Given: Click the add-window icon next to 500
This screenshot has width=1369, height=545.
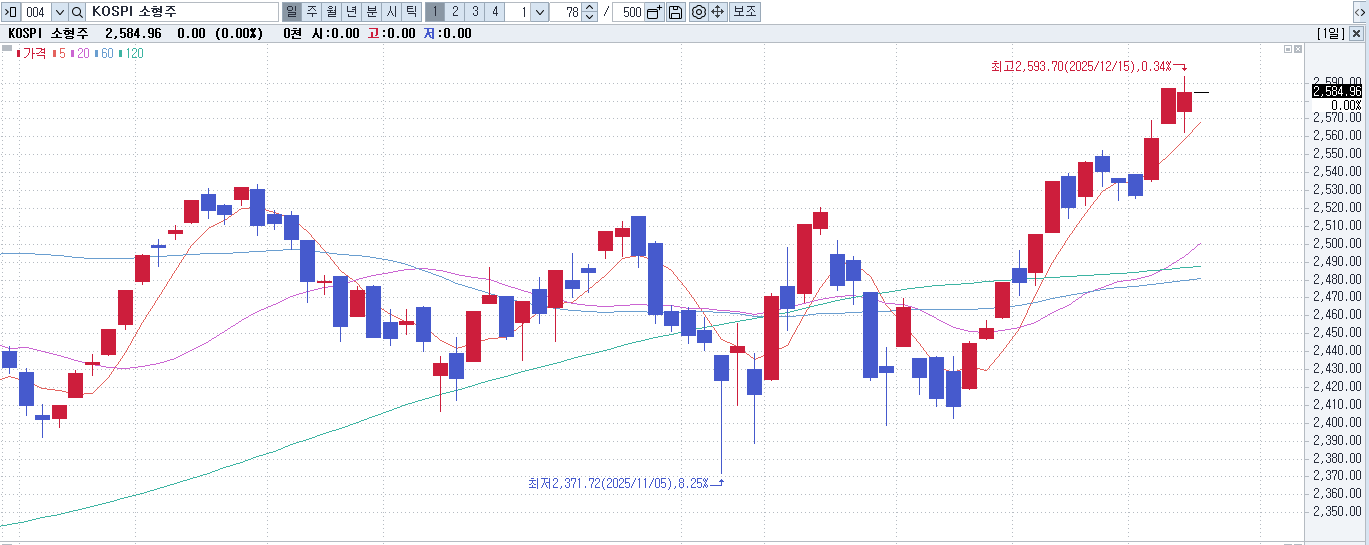Looking at the screenshot, I should (655, 12).
